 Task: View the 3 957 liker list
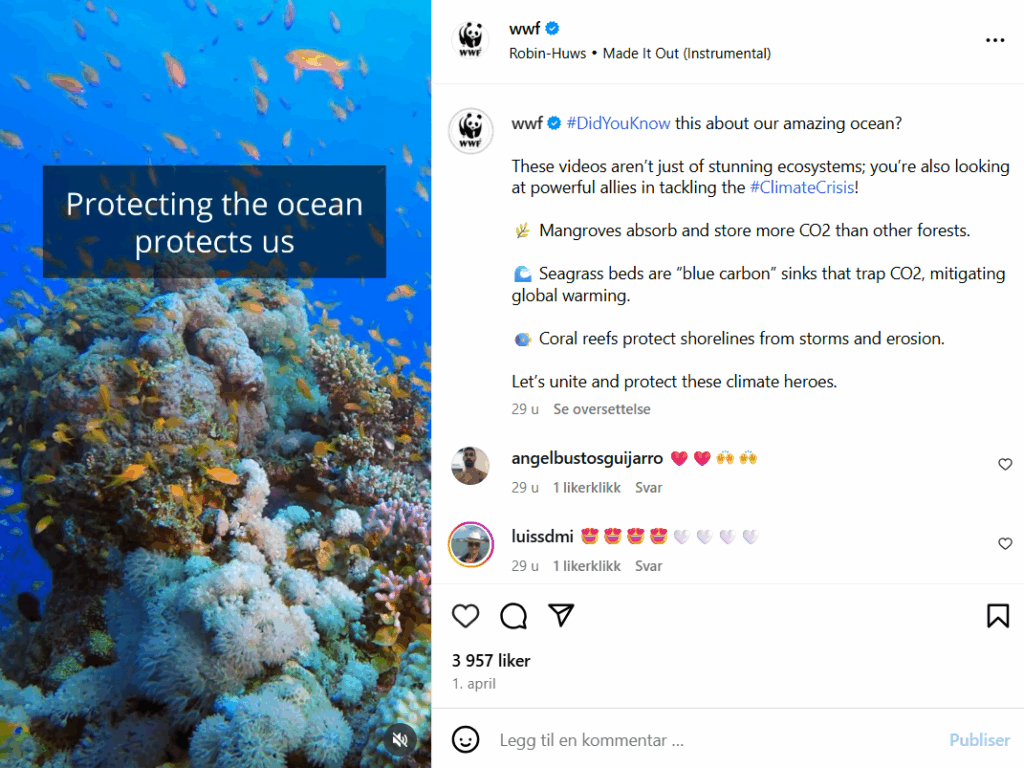point(491,661)
